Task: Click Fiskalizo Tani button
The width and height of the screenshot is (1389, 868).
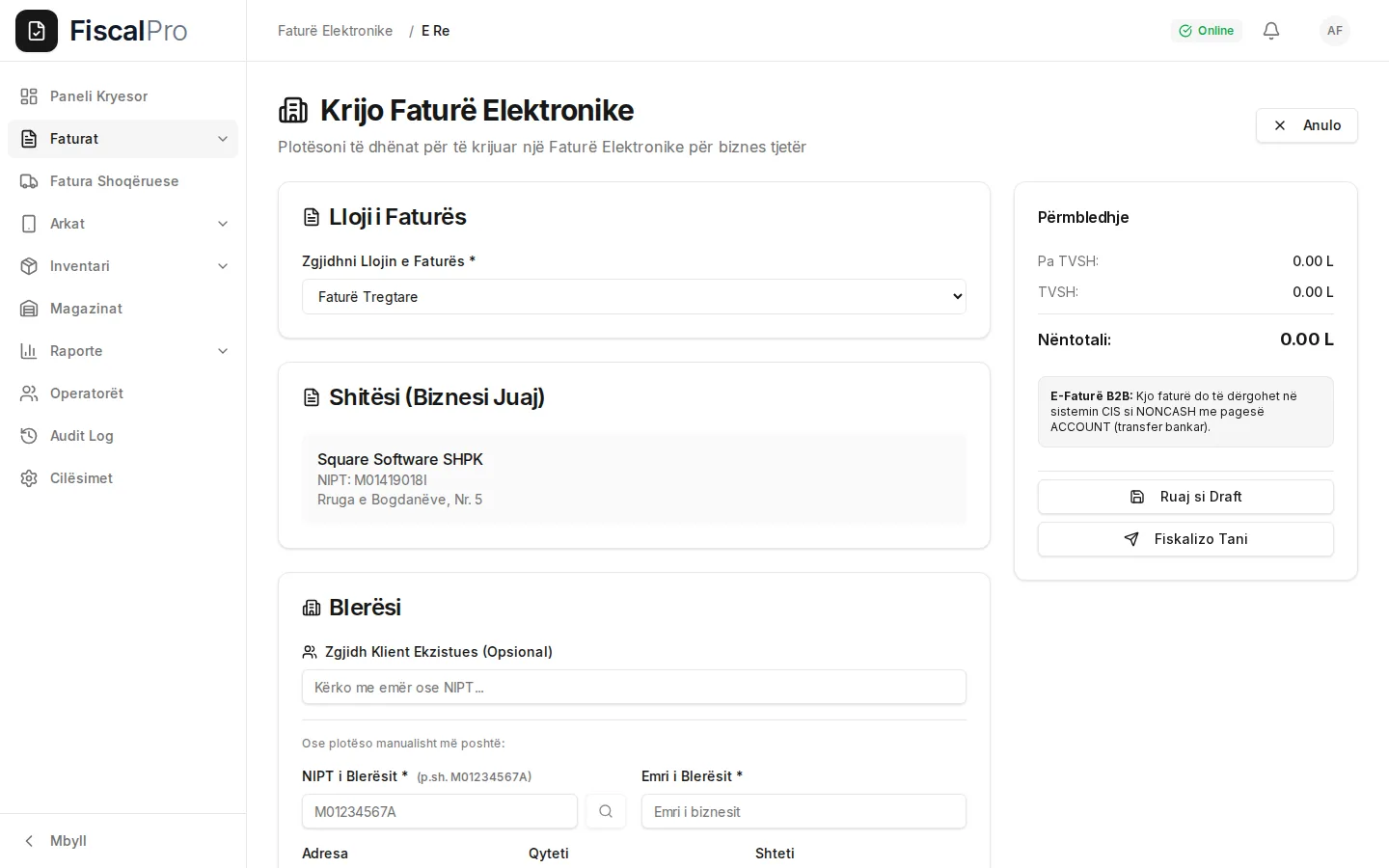Action: [x=1185, y=539]
